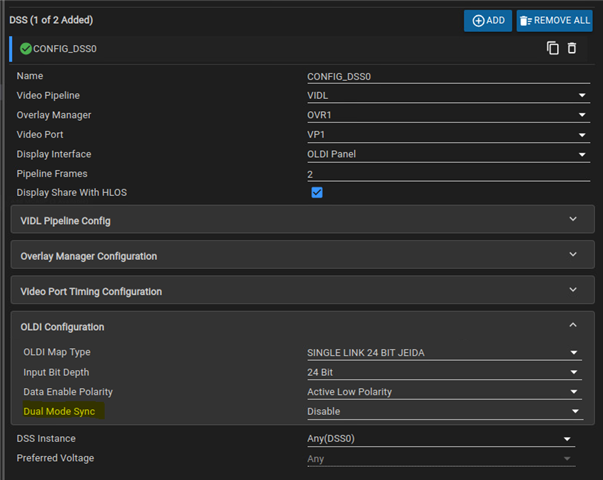Open the Preferred Voltage dropdown

tap(441, 459)
